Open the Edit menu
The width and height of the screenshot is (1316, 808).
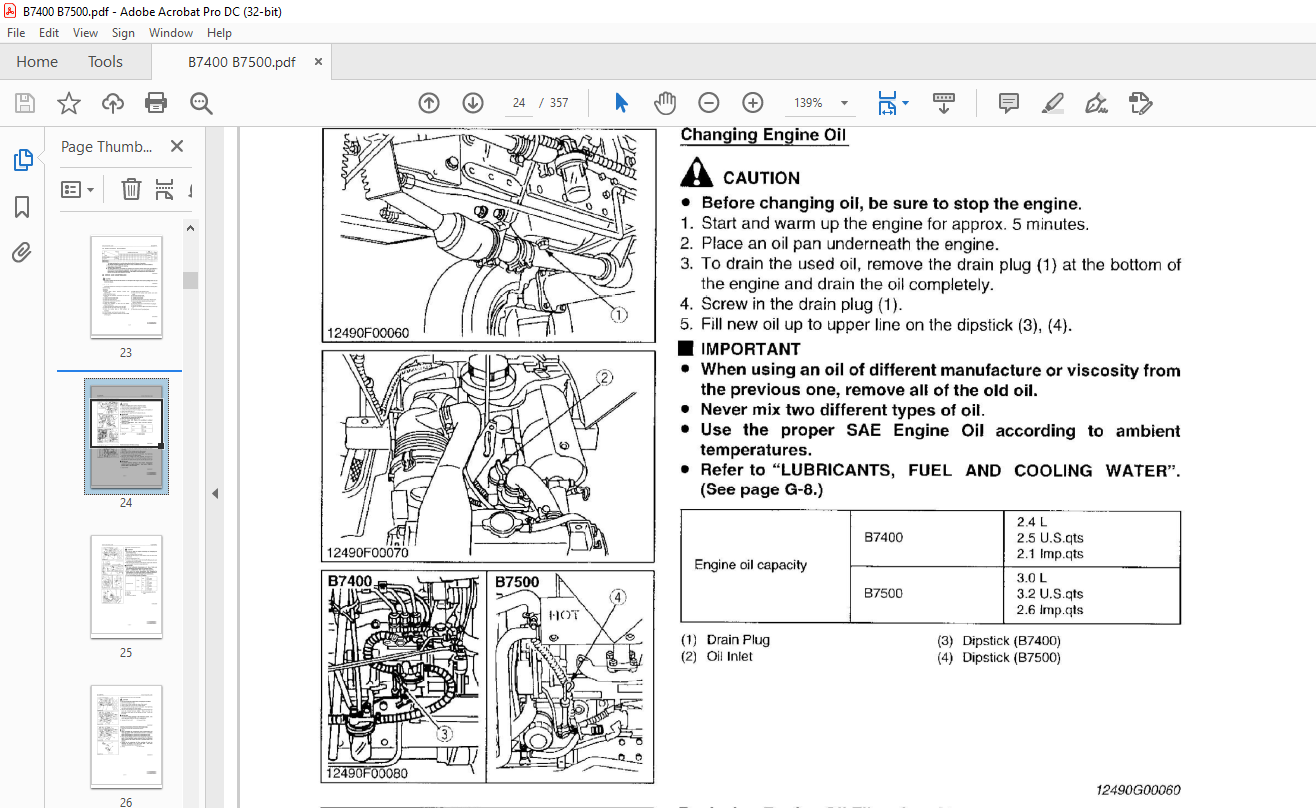pos(49,33)
